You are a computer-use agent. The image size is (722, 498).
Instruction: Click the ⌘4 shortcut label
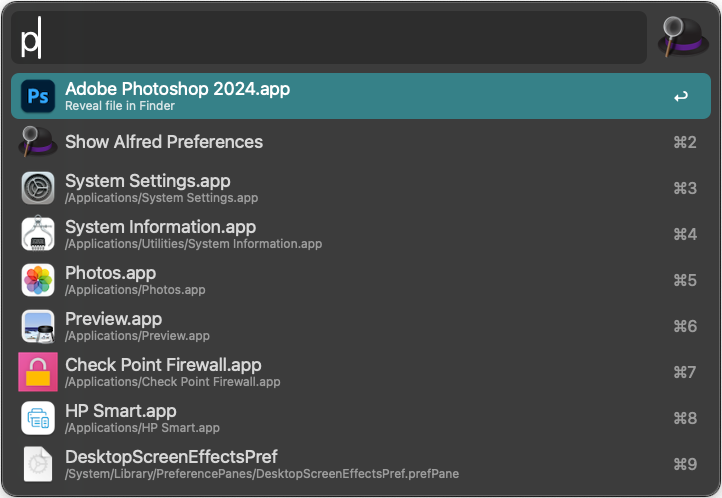(x=685, y=234)
